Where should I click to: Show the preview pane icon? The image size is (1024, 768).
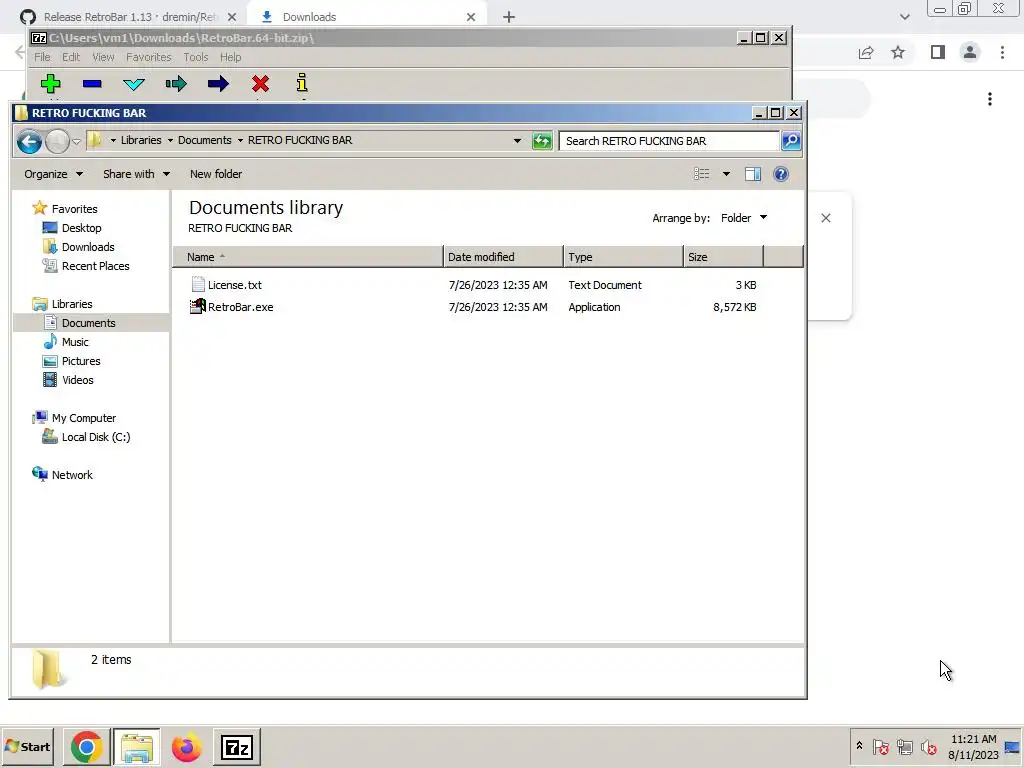753,174
